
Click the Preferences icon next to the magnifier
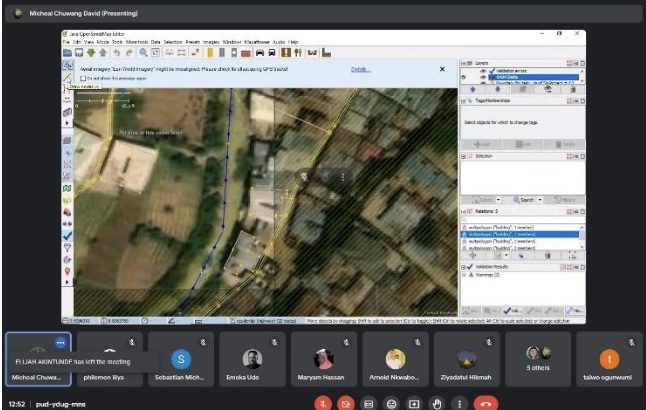155,53
